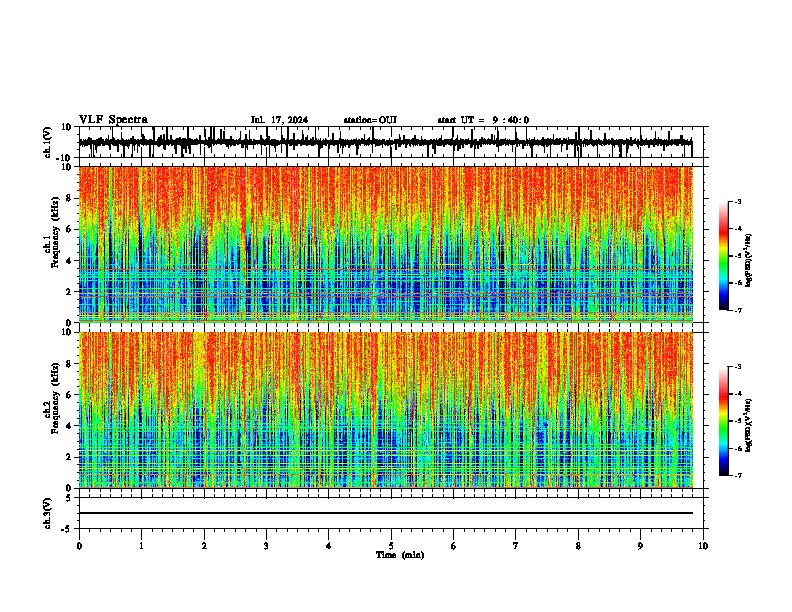This screenshot has width=792, height=612.
Task: Click the "2" tick on the Time axis
Action: [x=204, y=546]
